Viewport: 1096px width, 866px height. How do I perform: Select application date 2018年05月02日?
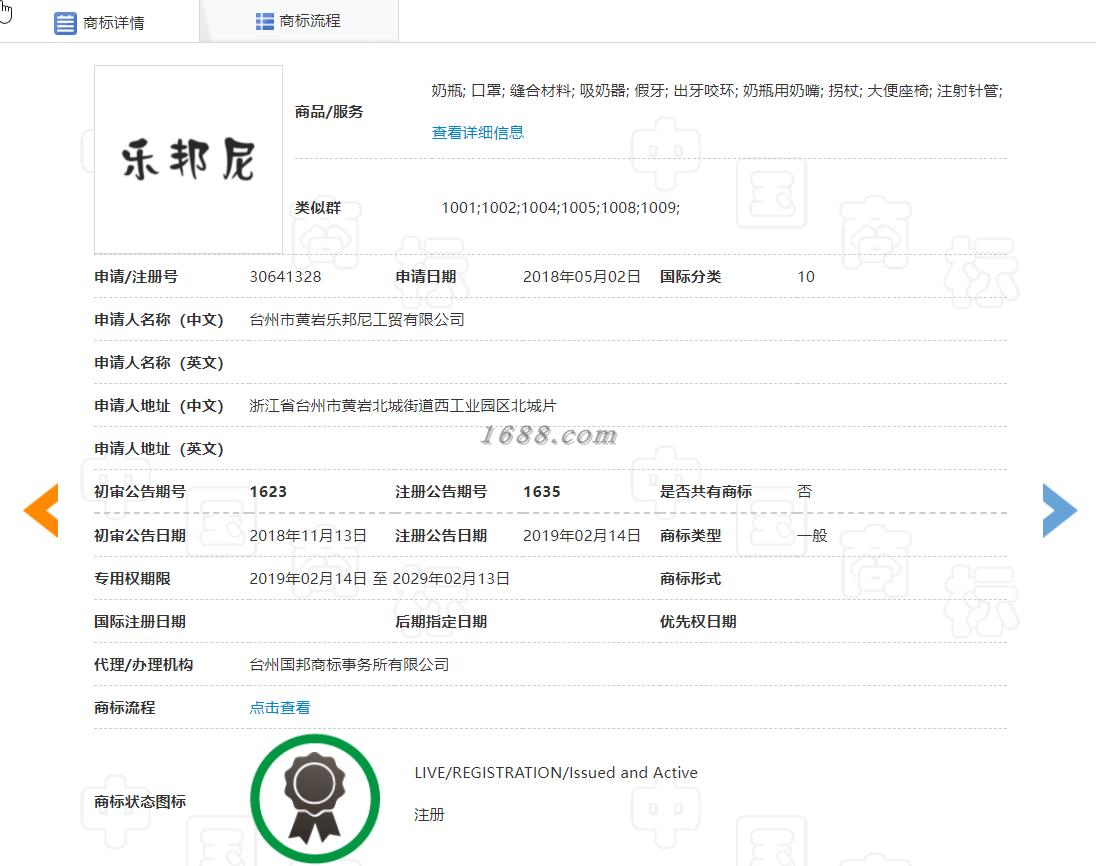(x=582, y=277)
